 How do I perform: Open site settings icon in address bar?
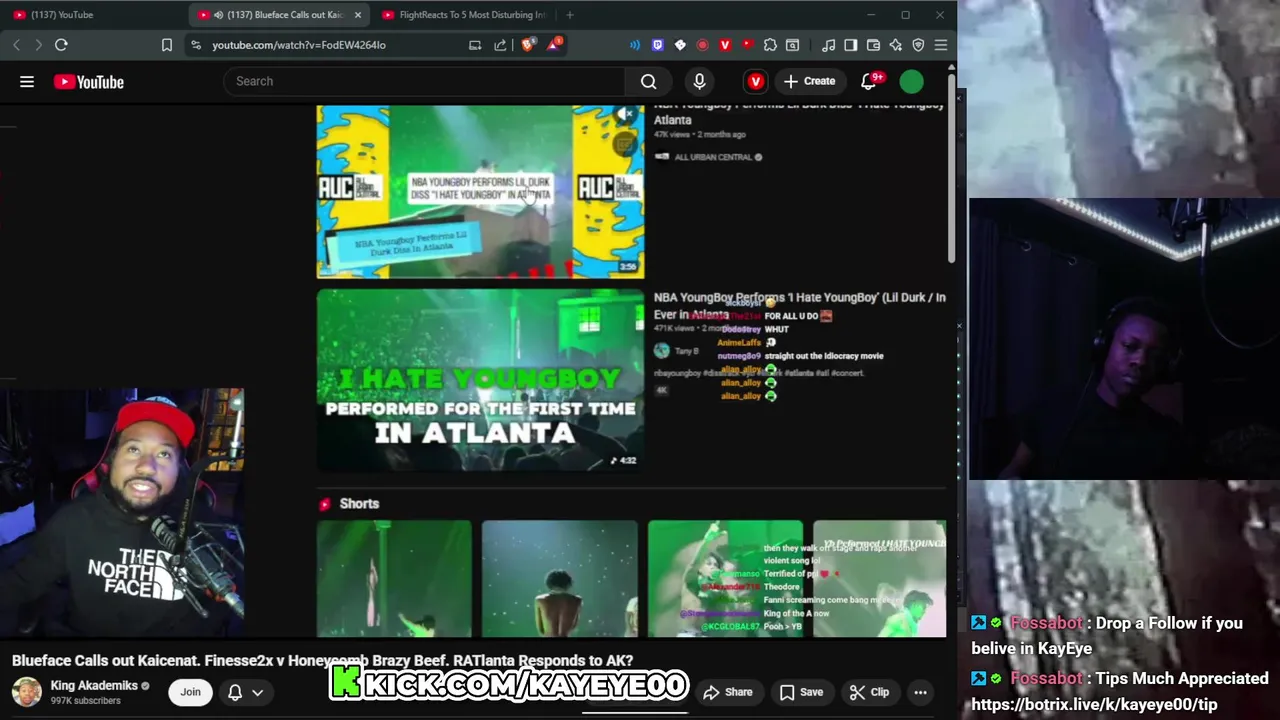[196, 45]
